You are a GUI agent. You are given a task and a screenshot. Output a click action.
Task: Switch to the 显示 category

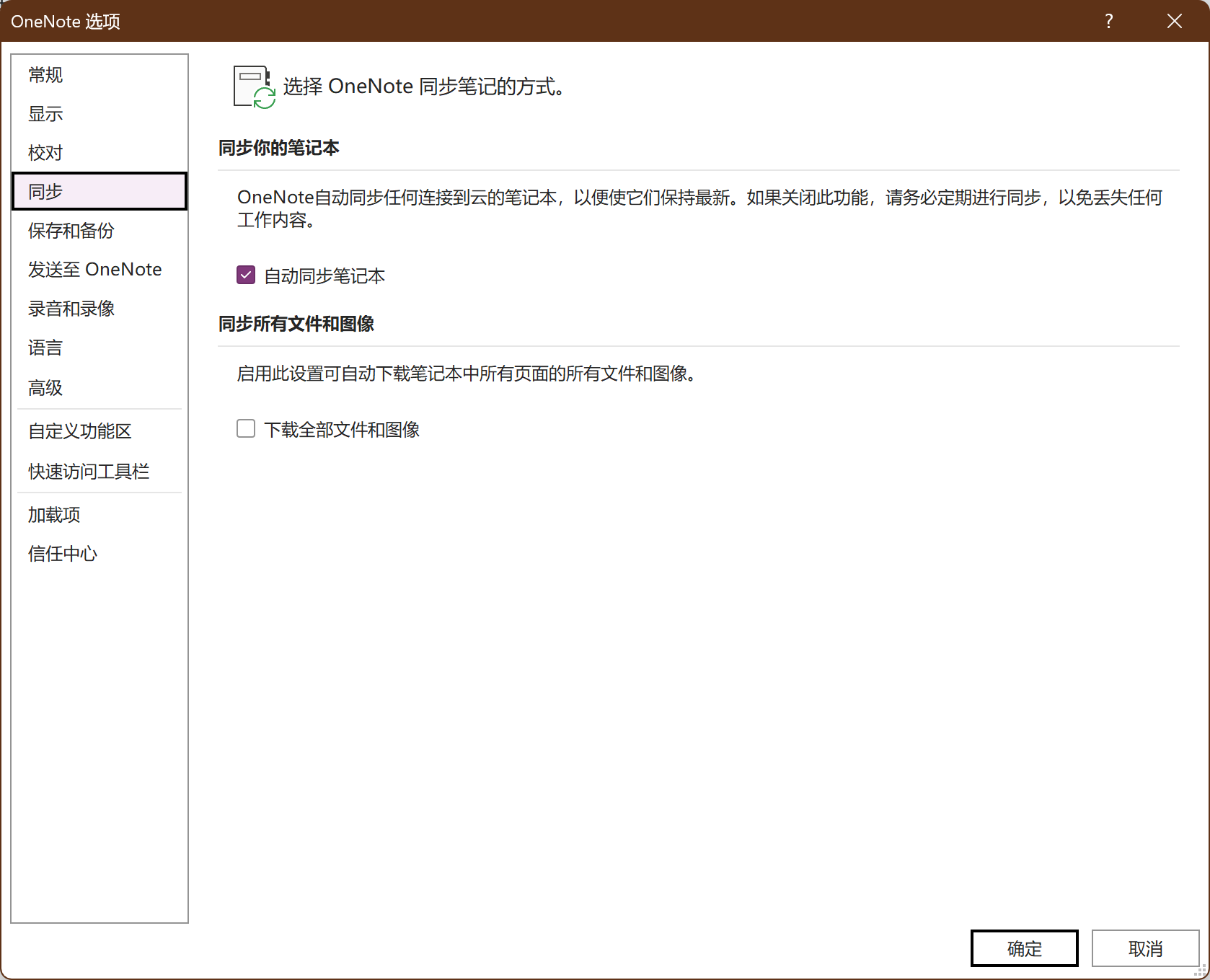pyautogui.click(x=100, y=114)
